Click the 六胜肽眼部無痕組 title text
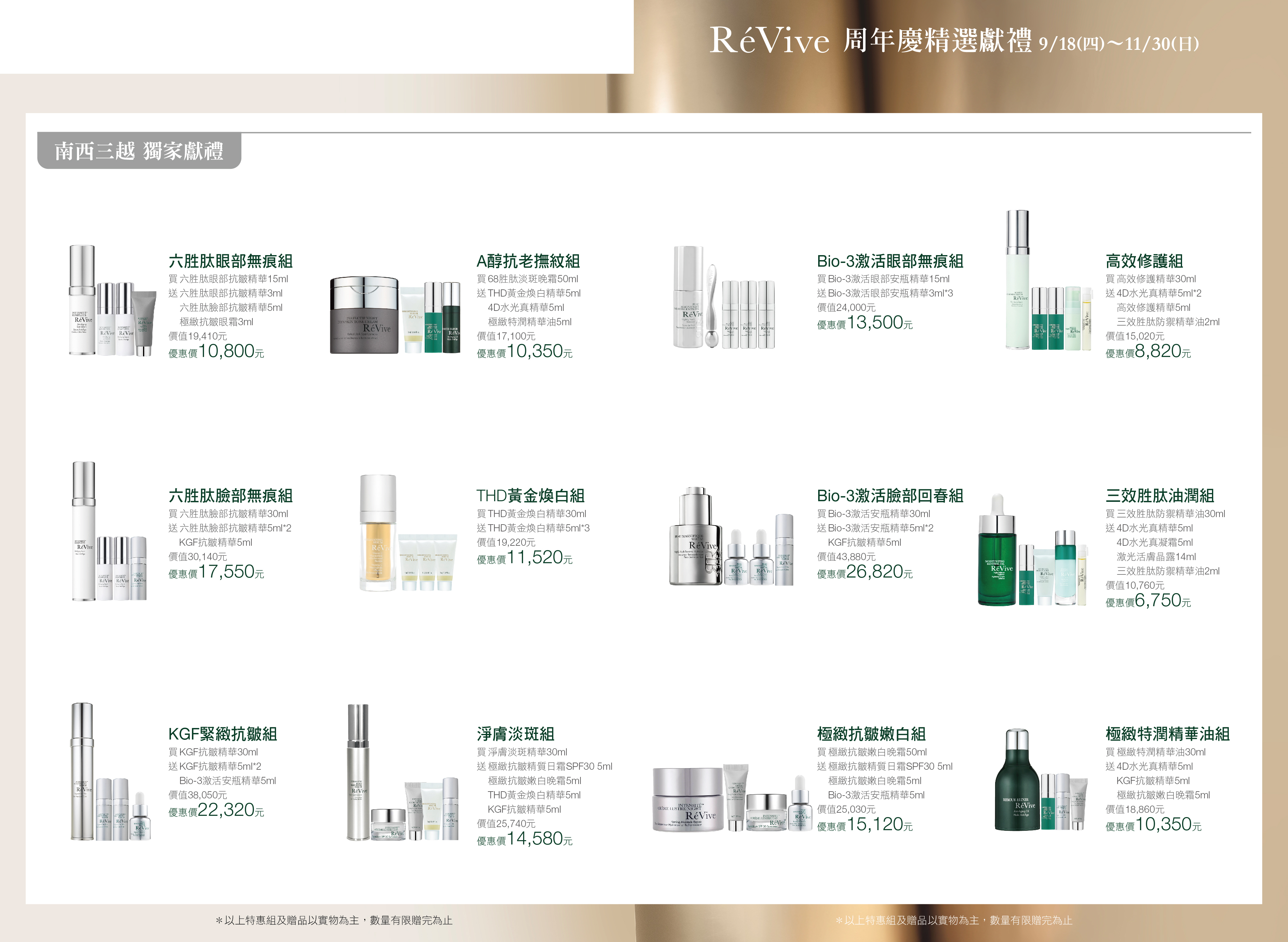The height and width of the screenshot is (942, 1288). pos(230,261)
